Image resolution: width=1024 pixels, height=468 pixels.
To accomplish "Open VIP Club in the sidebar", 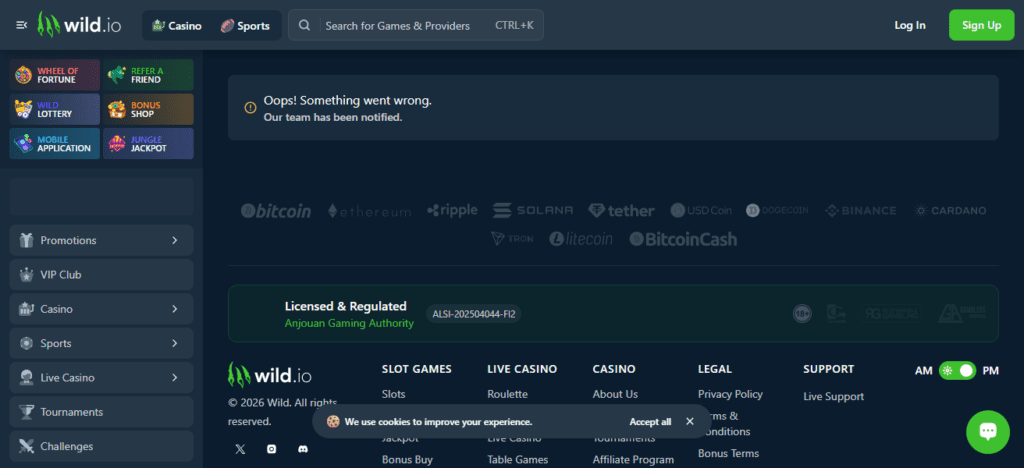I will pos(101,275).
